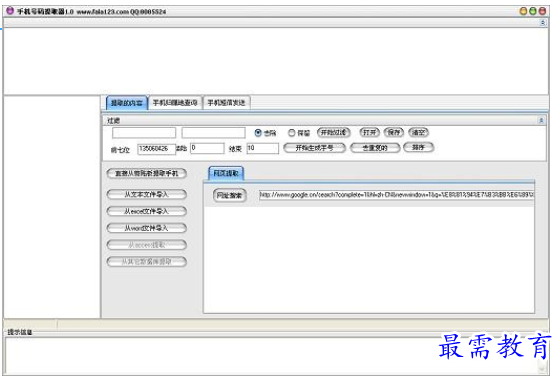This screenshot has width=560, height=378.
Task: Click the 去重复的 button
Action: [375, 148]
